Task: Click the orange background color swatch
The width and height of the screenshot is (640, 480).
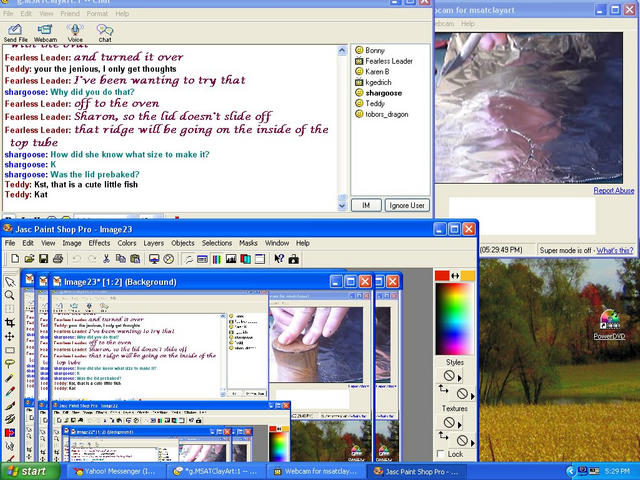Action: pos(468,276)
